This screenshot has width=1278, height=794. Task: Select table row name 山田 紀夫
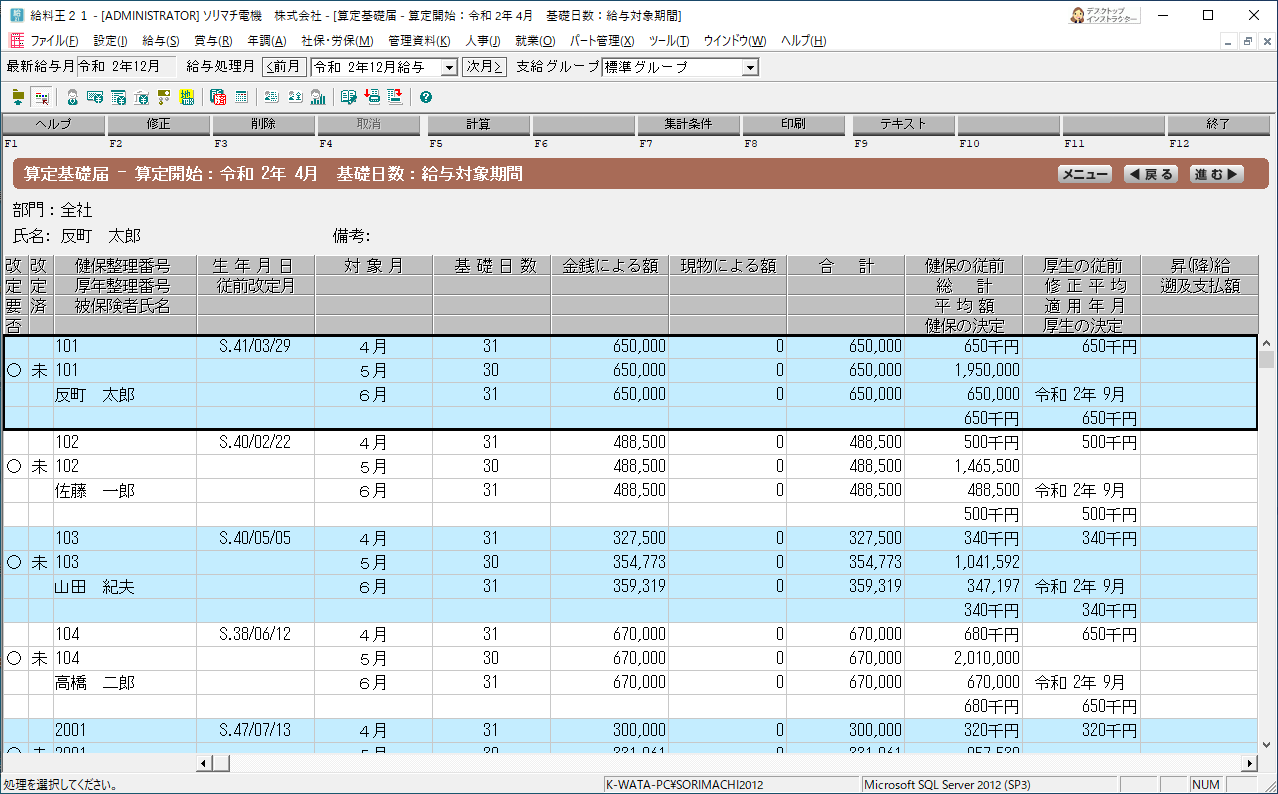point(95,587)
